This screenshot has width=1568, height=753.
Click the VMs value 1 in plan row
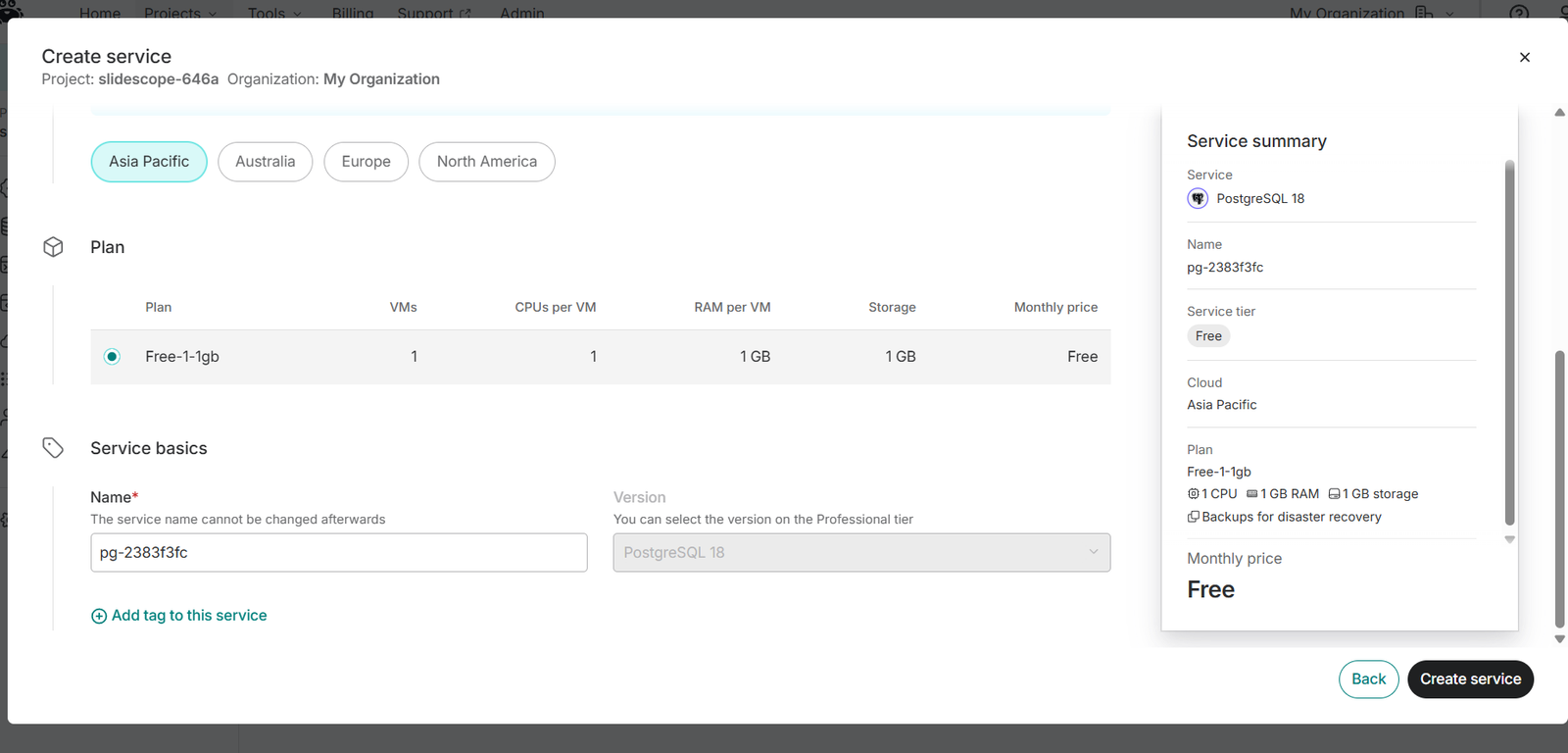(414, 357)
